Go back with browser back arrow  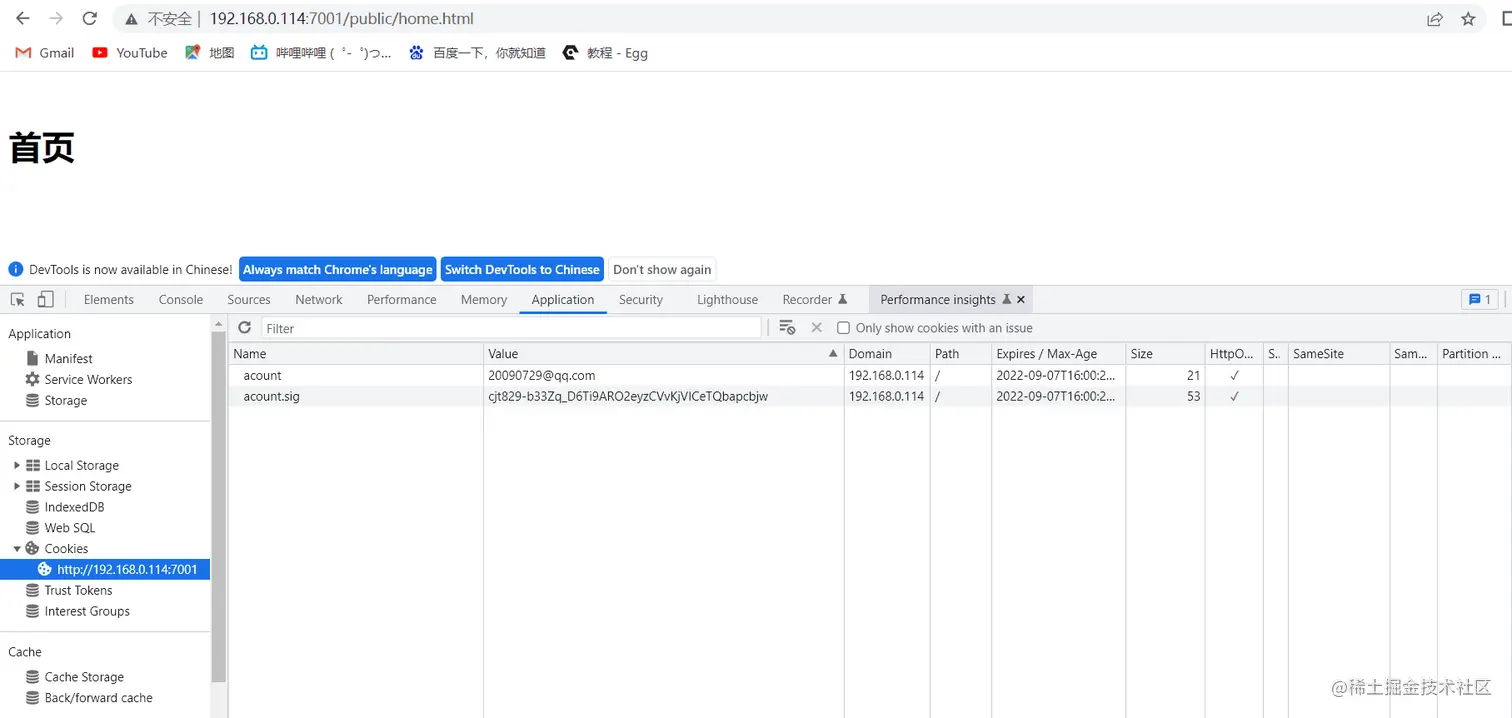(23, 18)
